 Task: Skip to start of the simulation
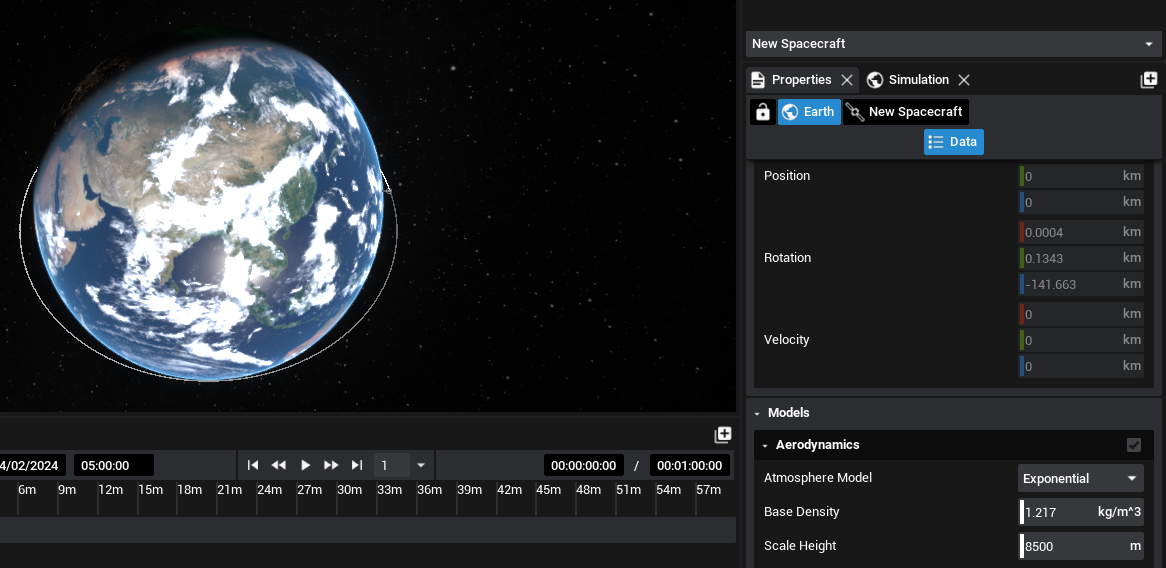[x=253, y=465]
